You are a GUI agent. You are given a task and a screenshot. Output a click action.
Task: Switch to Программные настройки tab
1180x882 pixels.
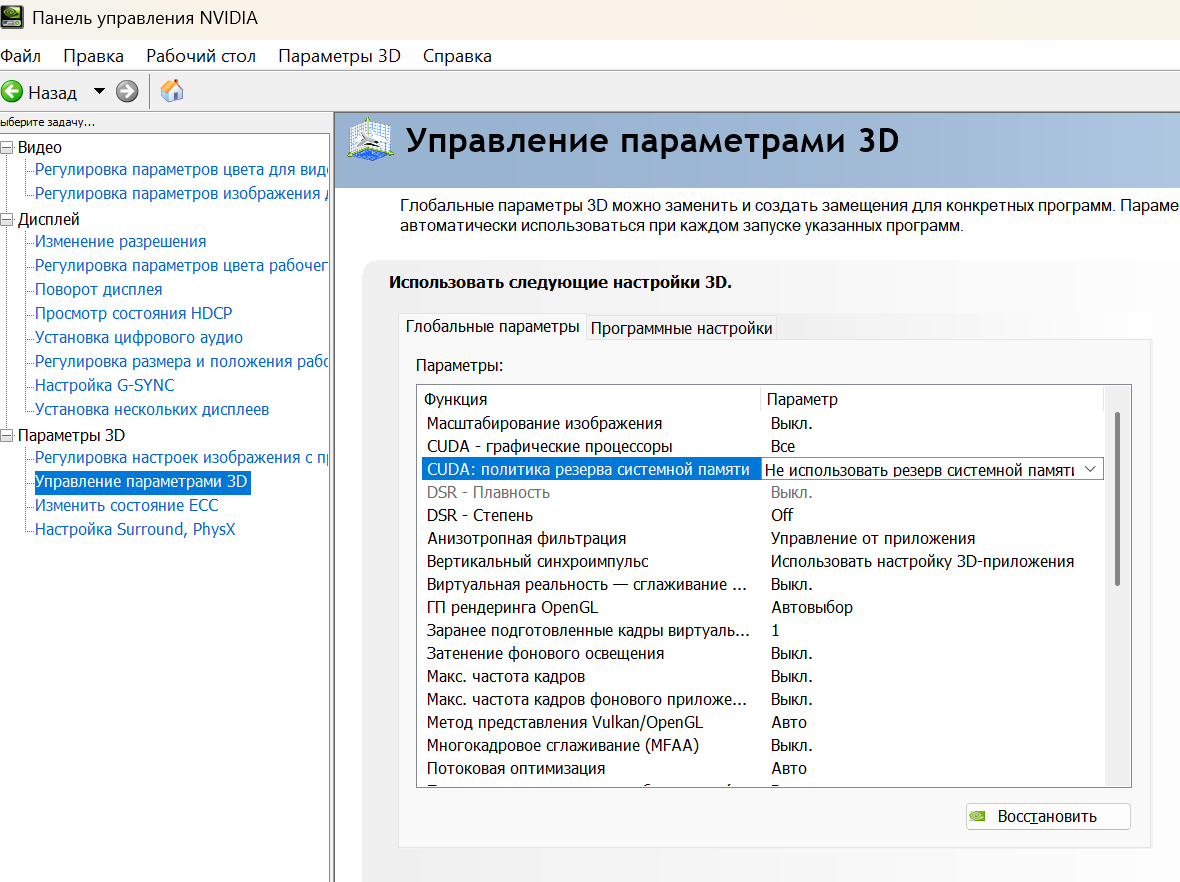[x=681, y=328]
